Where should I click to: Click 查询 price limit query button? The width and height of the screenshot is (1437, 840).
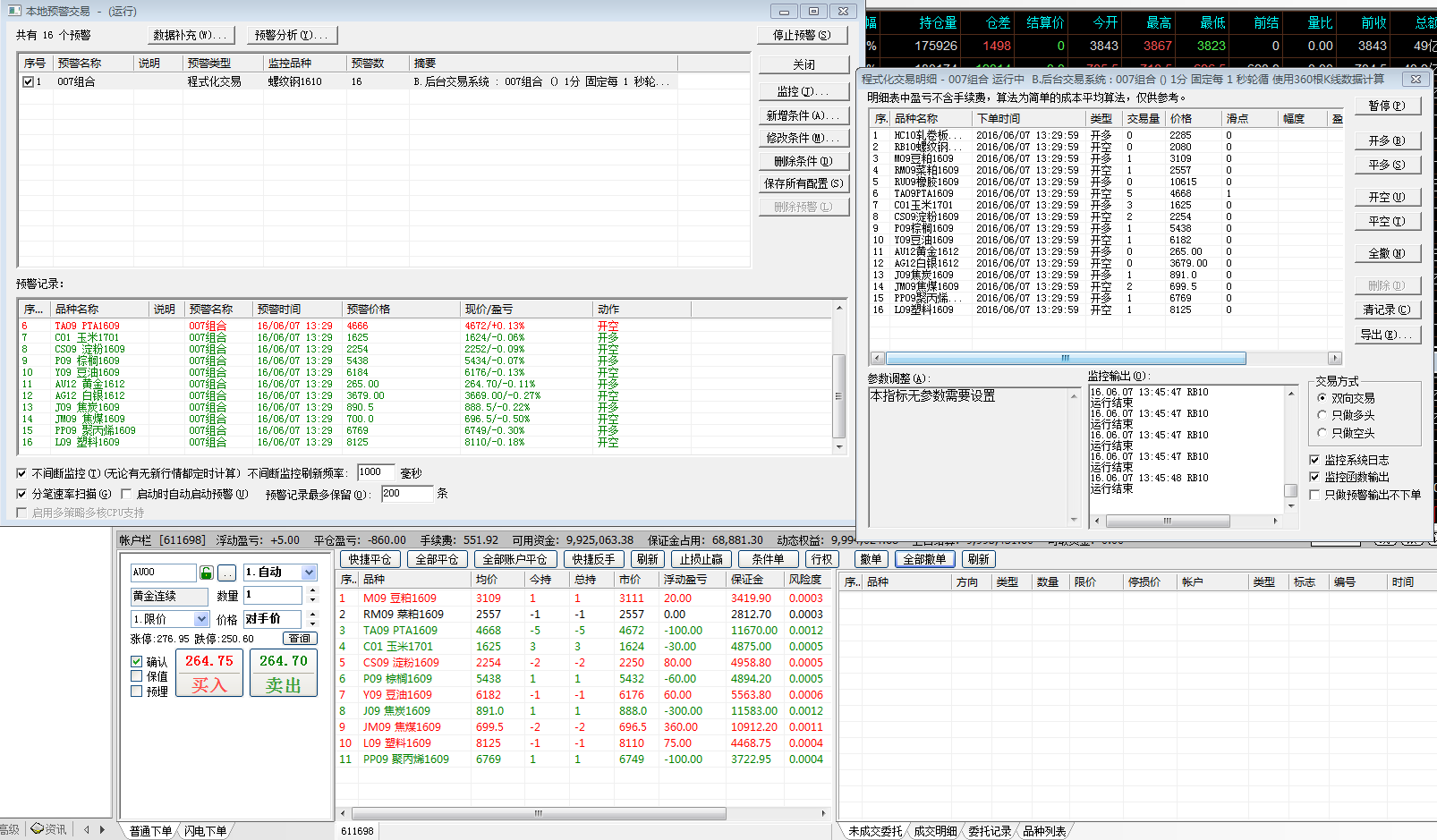(x=300, y=639)
